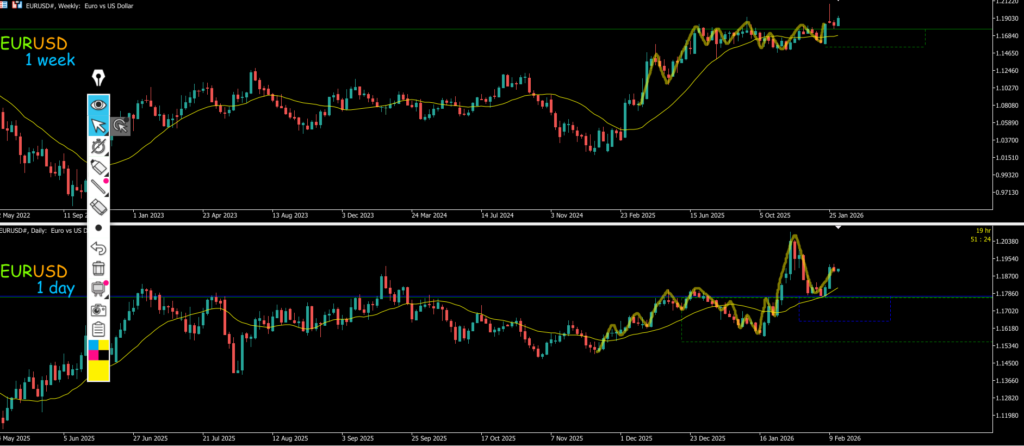This screenshot has width=1024, height=446.
Task: Pick the straight line drawing tool
Action: 98,186
